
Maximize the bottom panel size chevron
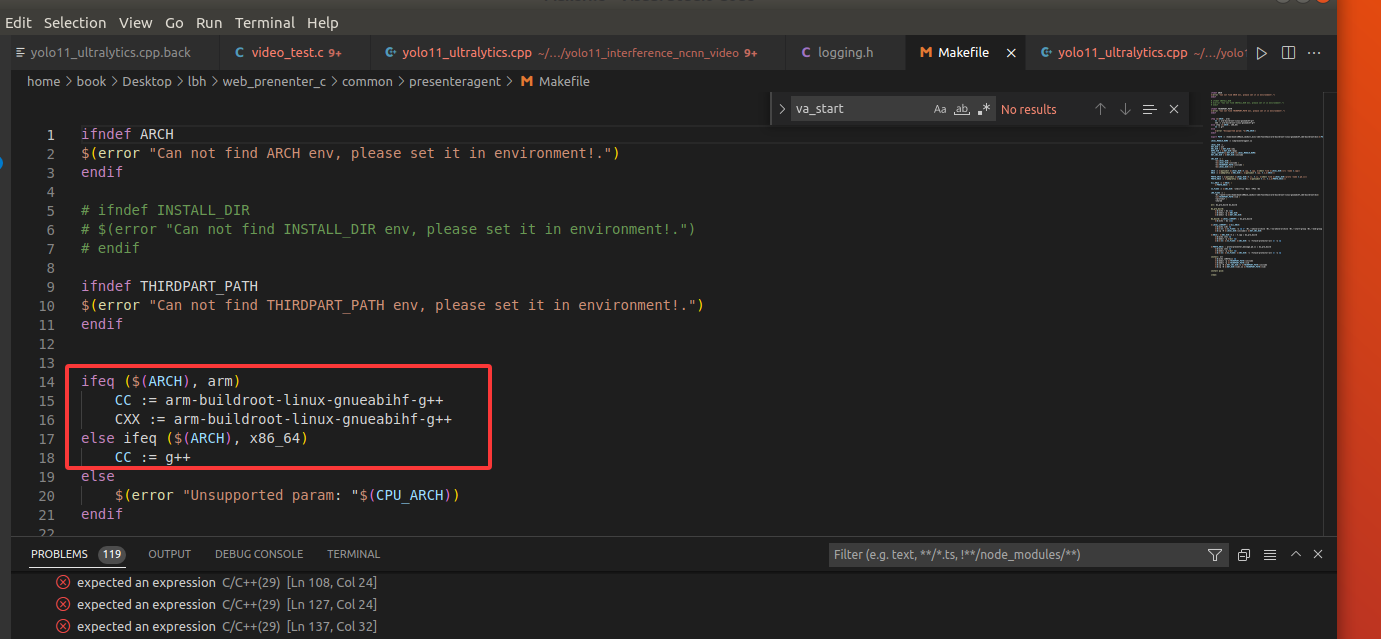click(1296, 554)
